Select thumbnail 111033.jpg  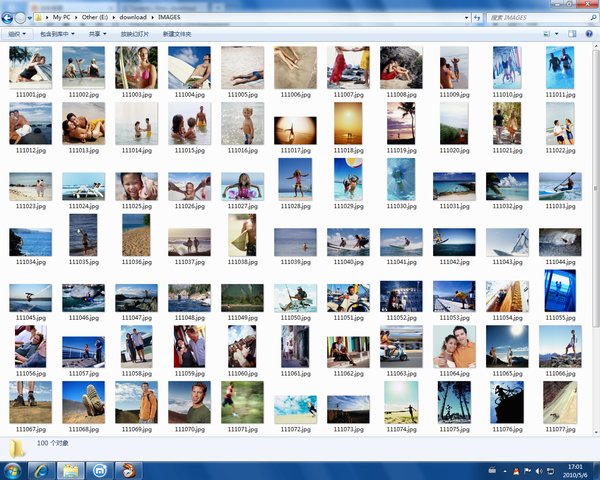560,186
